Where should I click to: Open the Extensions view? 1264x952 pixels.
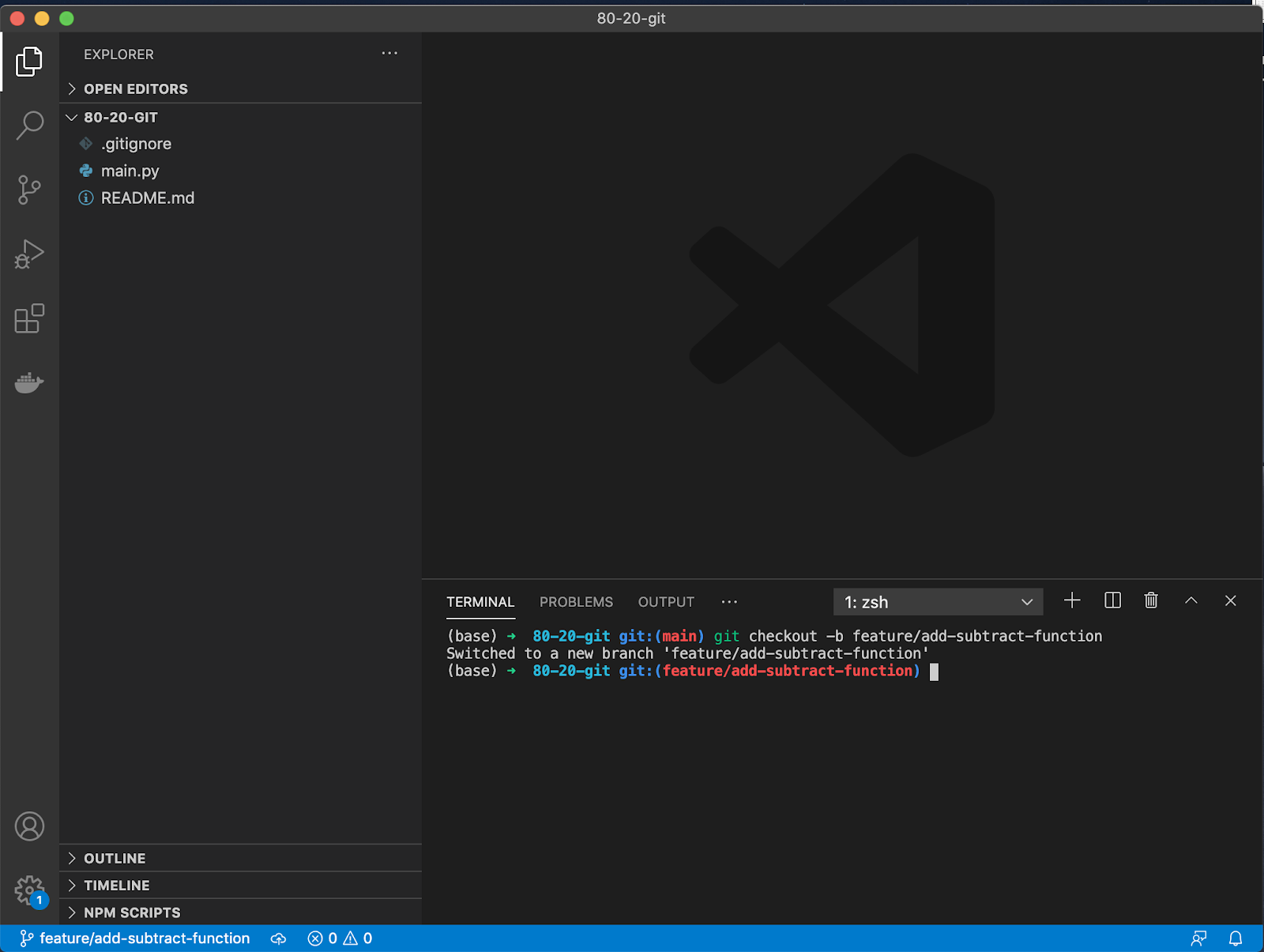coord(29,318)
